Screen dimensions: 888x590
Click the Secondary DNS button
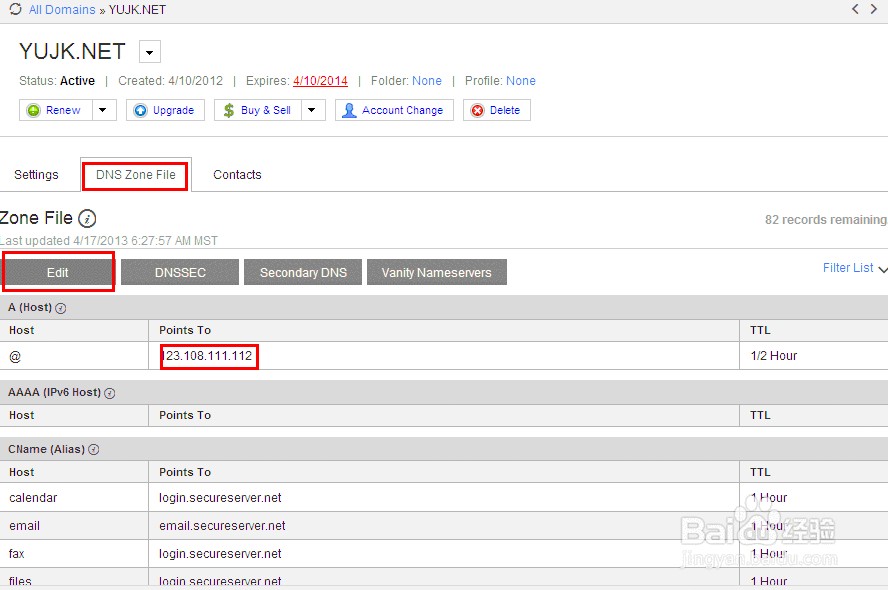[303, 272]
